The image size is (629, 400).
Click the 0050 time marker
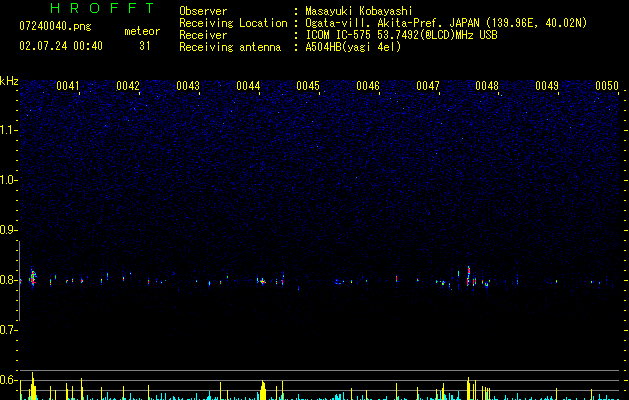607,86
